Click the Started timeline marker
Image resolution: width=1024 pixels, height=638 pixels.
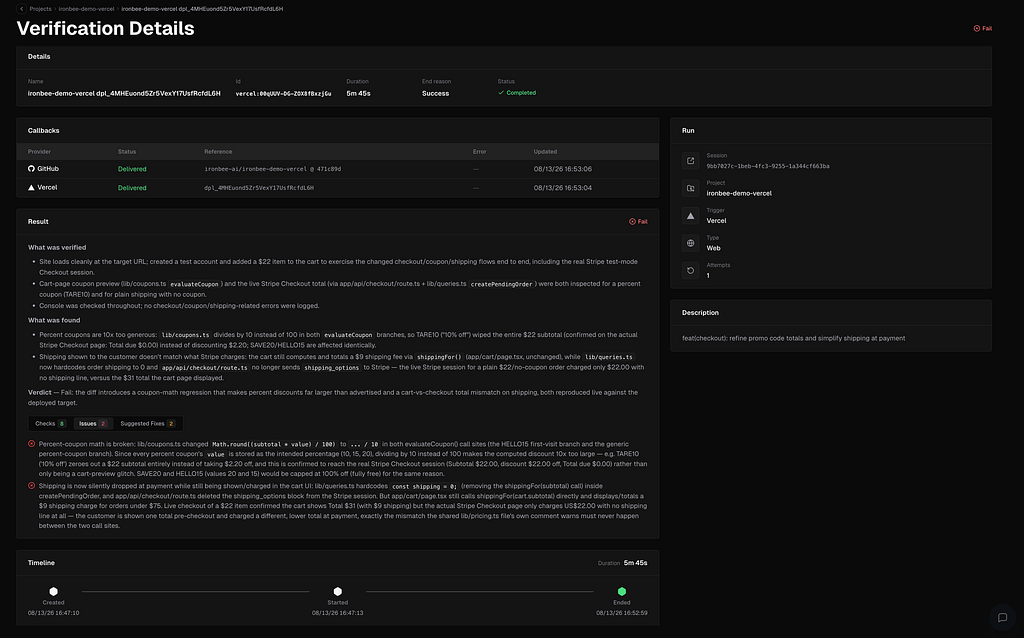tap(338, 591)
